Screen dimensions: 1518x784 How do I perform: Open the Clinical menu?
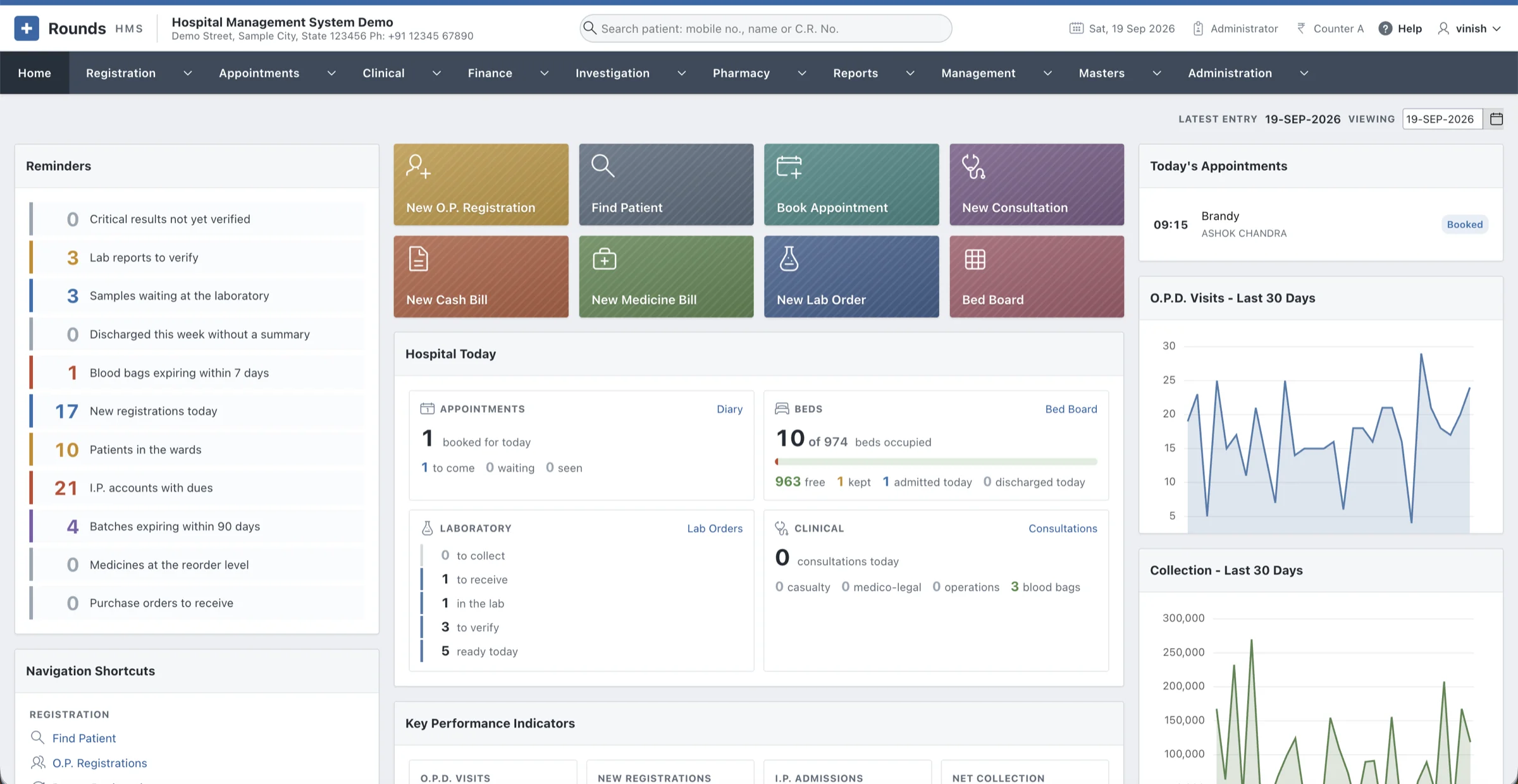tap(383, 73)
